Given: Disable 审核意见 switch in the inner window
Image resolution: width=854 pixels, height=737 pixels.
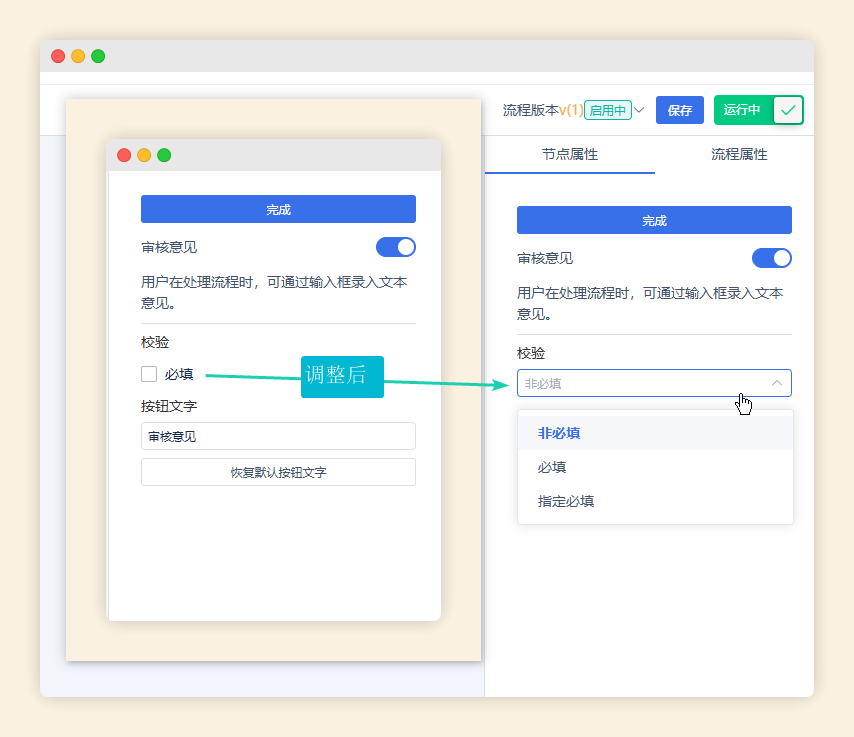Looking at the screenshot, I should click(x=395, y=247).
